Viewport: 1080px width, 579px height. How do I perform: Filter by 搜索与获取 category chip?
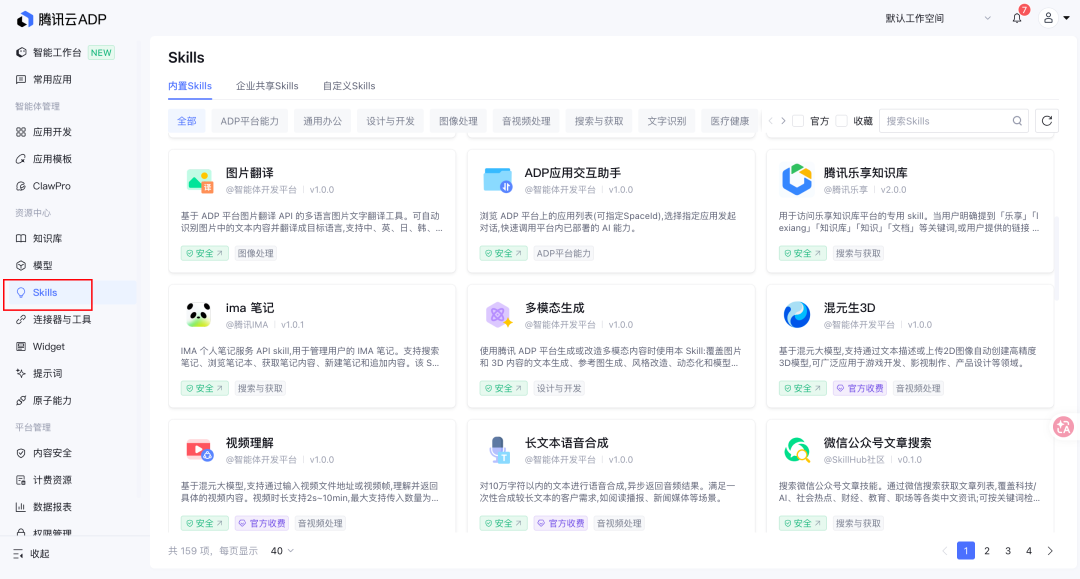click(599, 121)
